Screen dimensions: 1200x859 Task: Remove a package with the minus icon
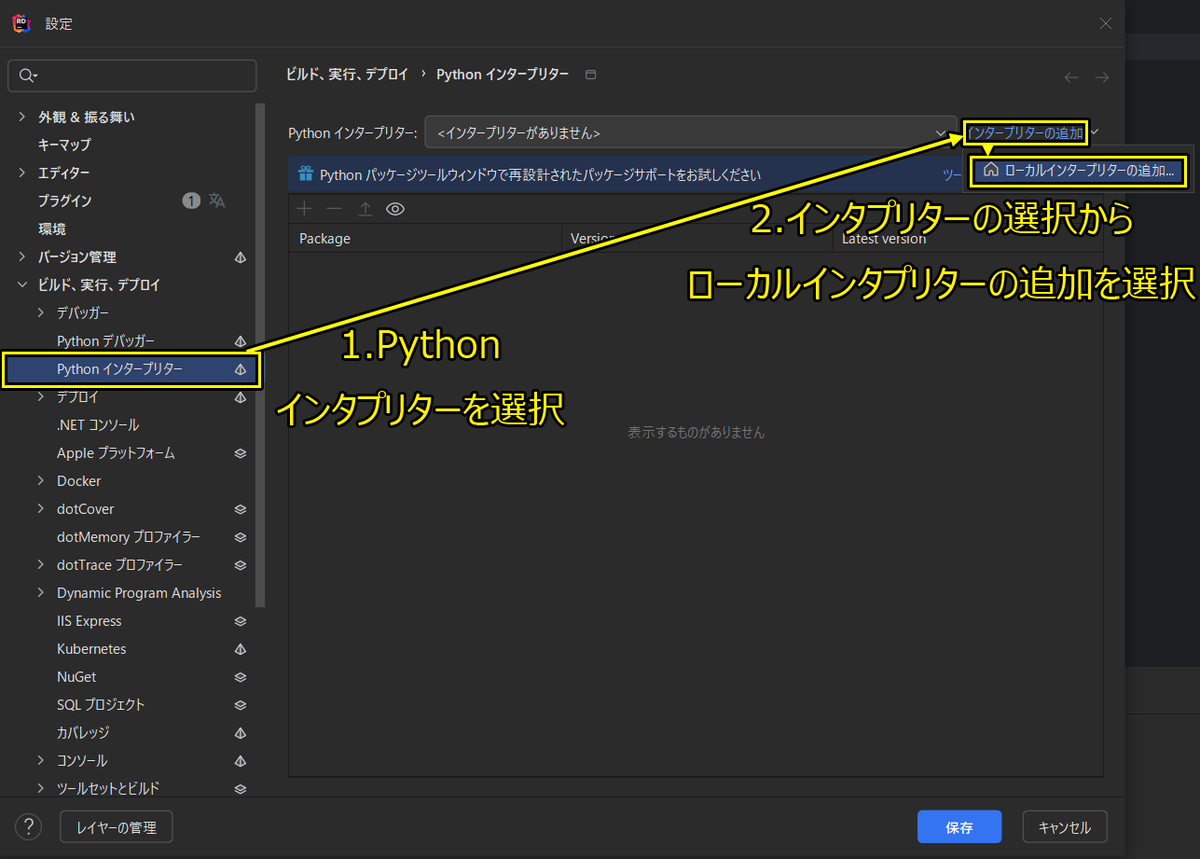tap(333, 209)
